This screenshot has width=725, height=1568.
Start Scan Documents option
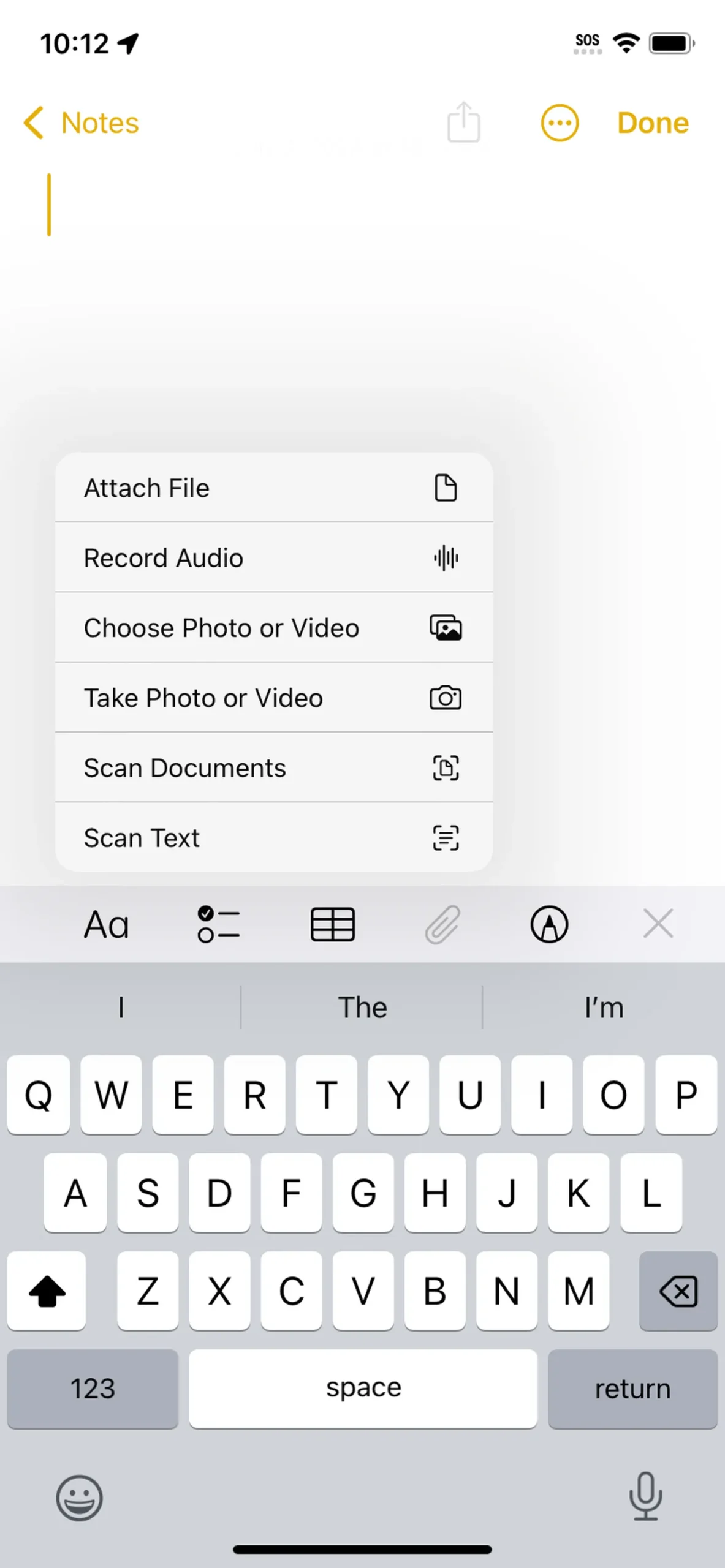pyautogui.click(x=274, y=767)
